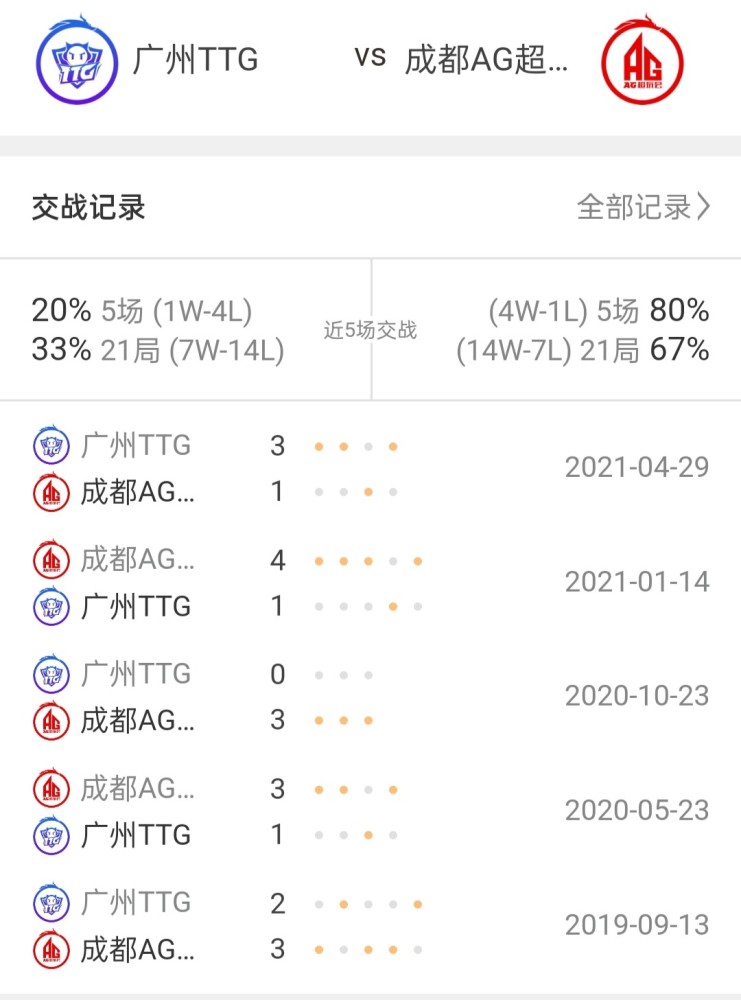
Task: Expand 全部记录 with the chevron arrow
Action: [x=703, y=207]
